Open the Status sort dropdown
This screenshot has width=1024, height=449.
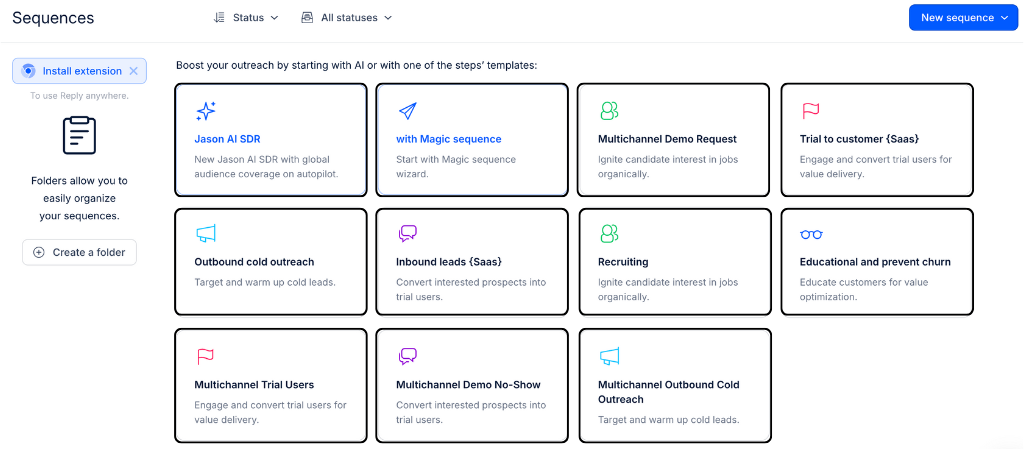pyautogui.click(x=246, y=18)
